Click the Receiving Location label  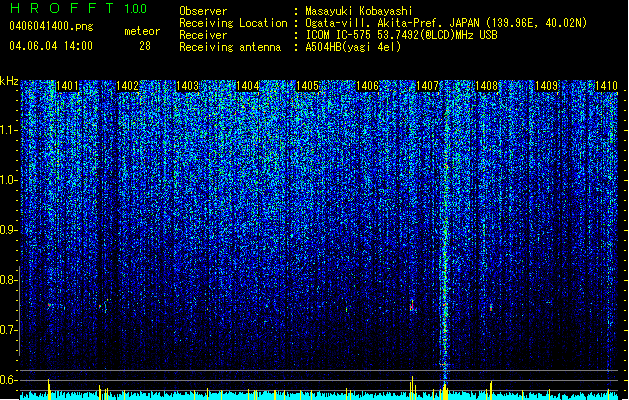(233, 23)
